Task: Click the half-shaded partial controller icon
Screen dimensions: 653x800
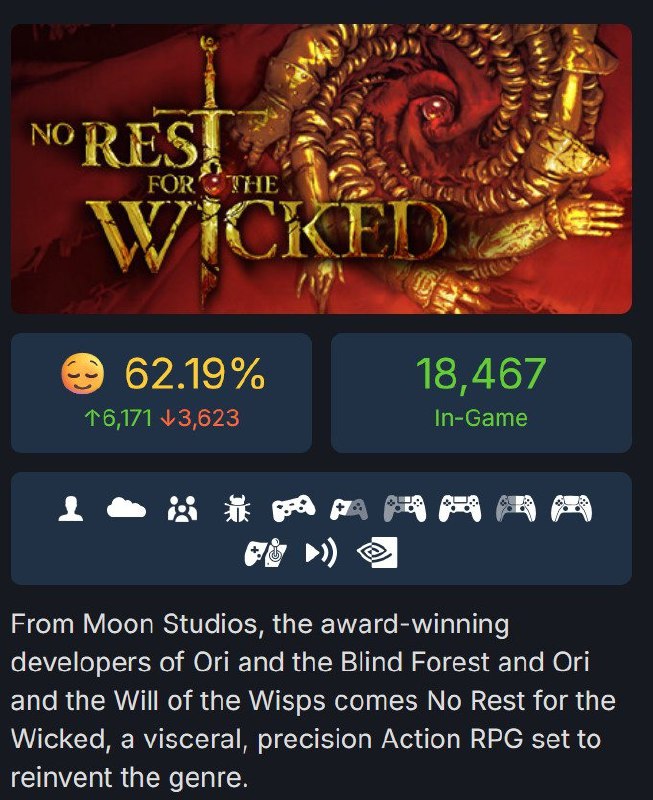Action: (349, 509)
